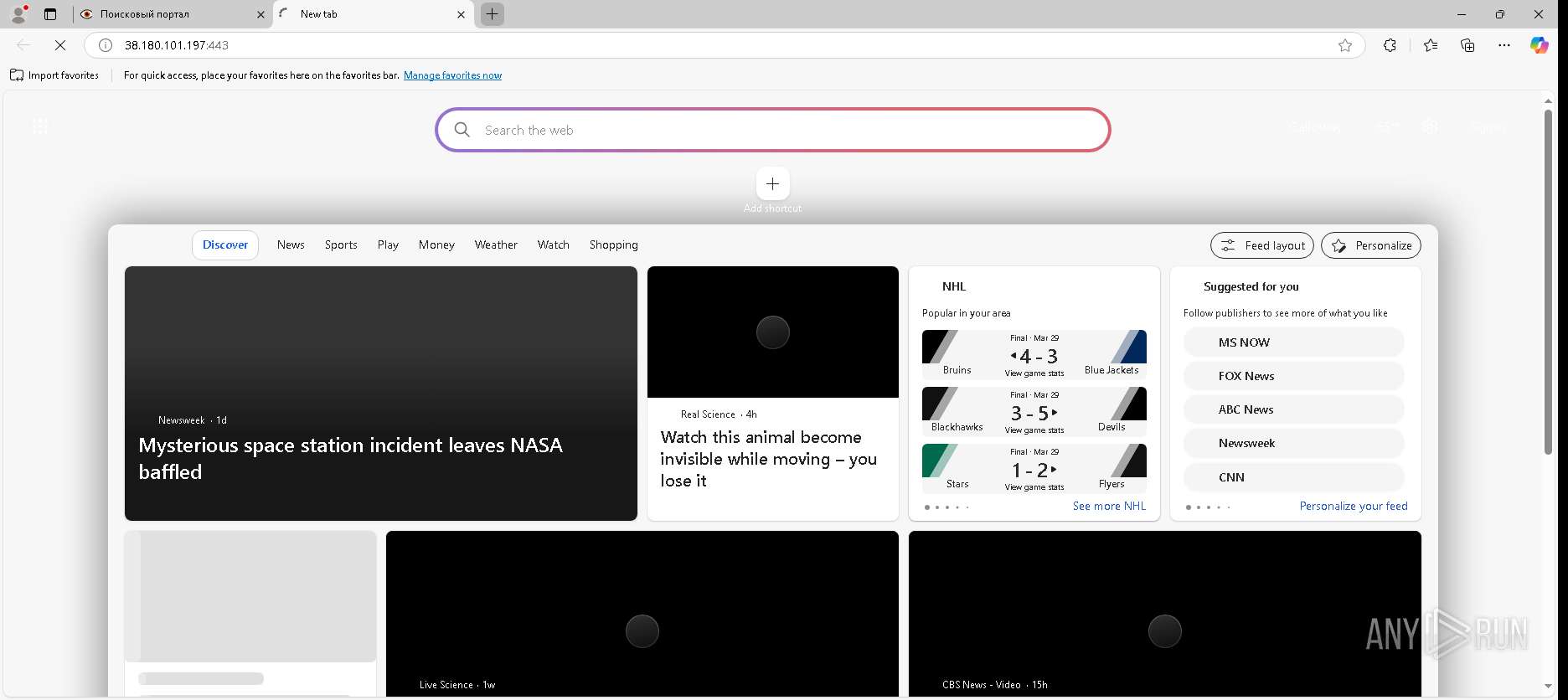Open a new tab with plus button
The image size is (1568, 700).
click(x=493, y=14)
